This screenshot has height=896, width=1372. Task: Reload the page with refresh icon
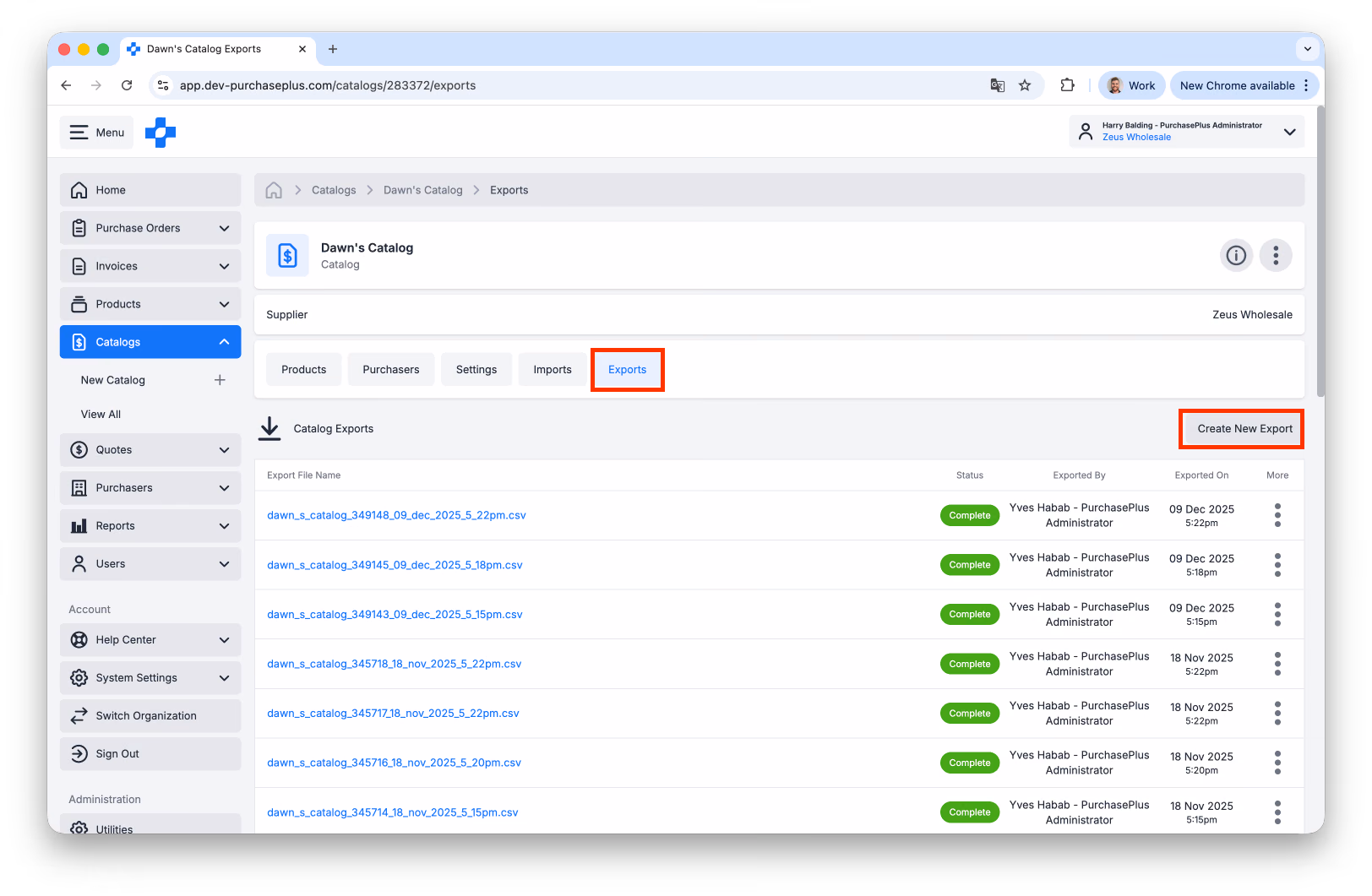pos(127,85)
